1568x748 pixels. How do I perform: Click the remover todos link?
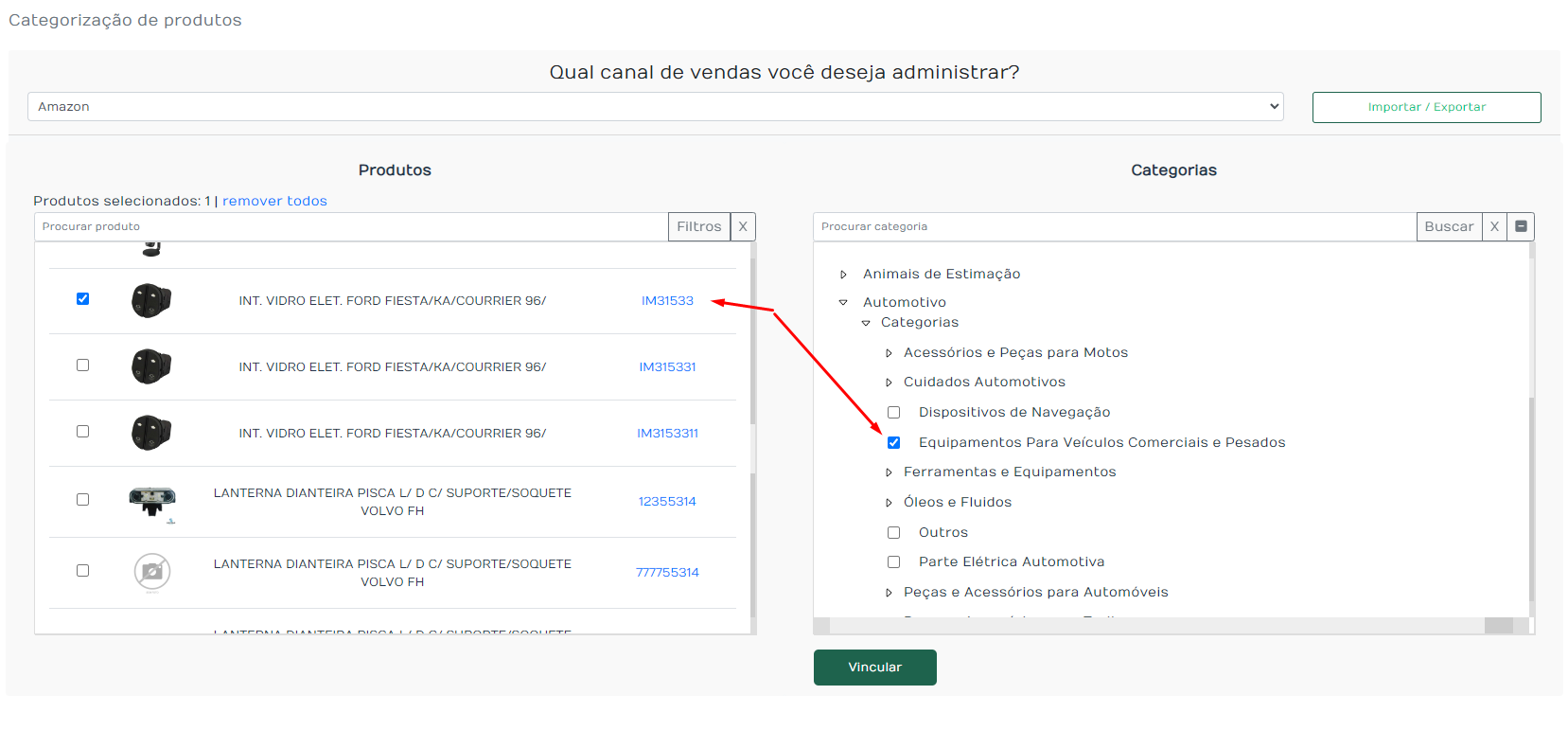(x=274, y=201)
